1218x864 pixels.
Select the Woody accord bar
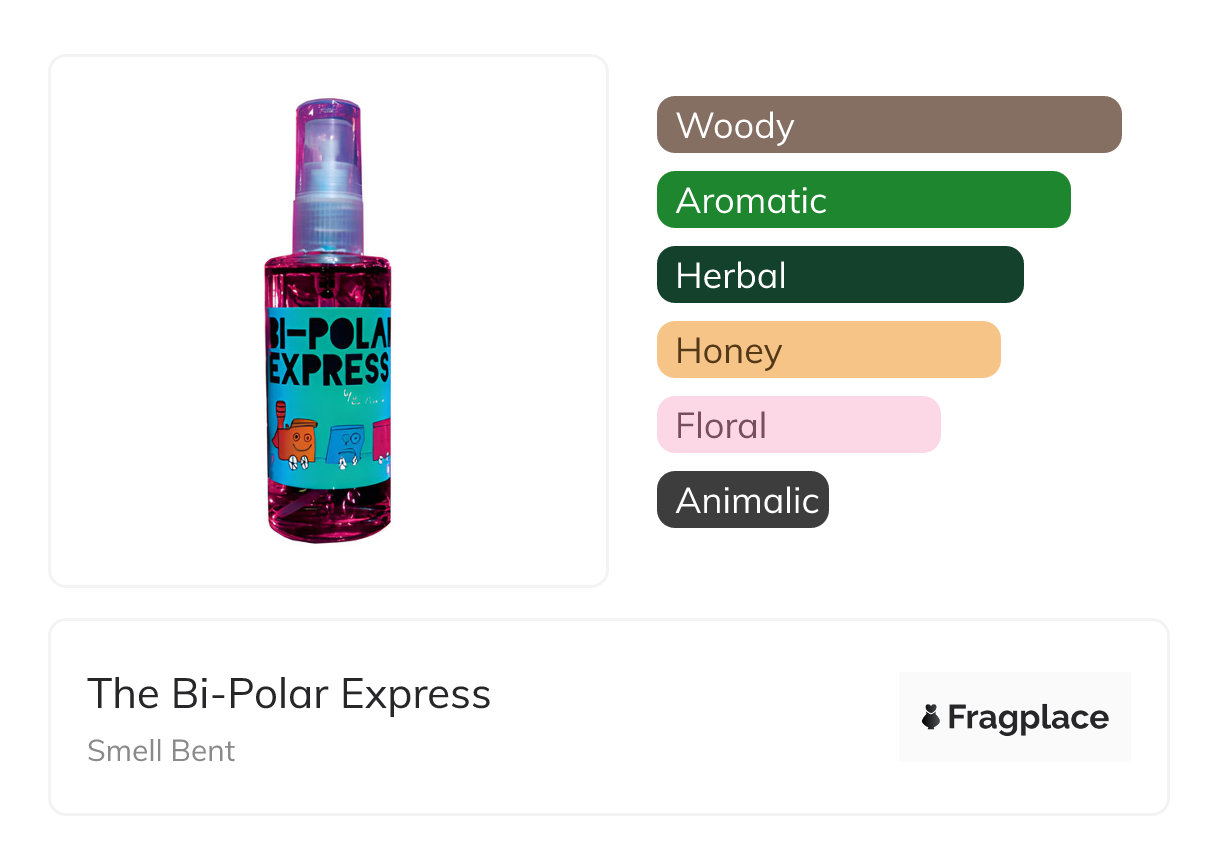pyautogui.click(x=889, y=125)
